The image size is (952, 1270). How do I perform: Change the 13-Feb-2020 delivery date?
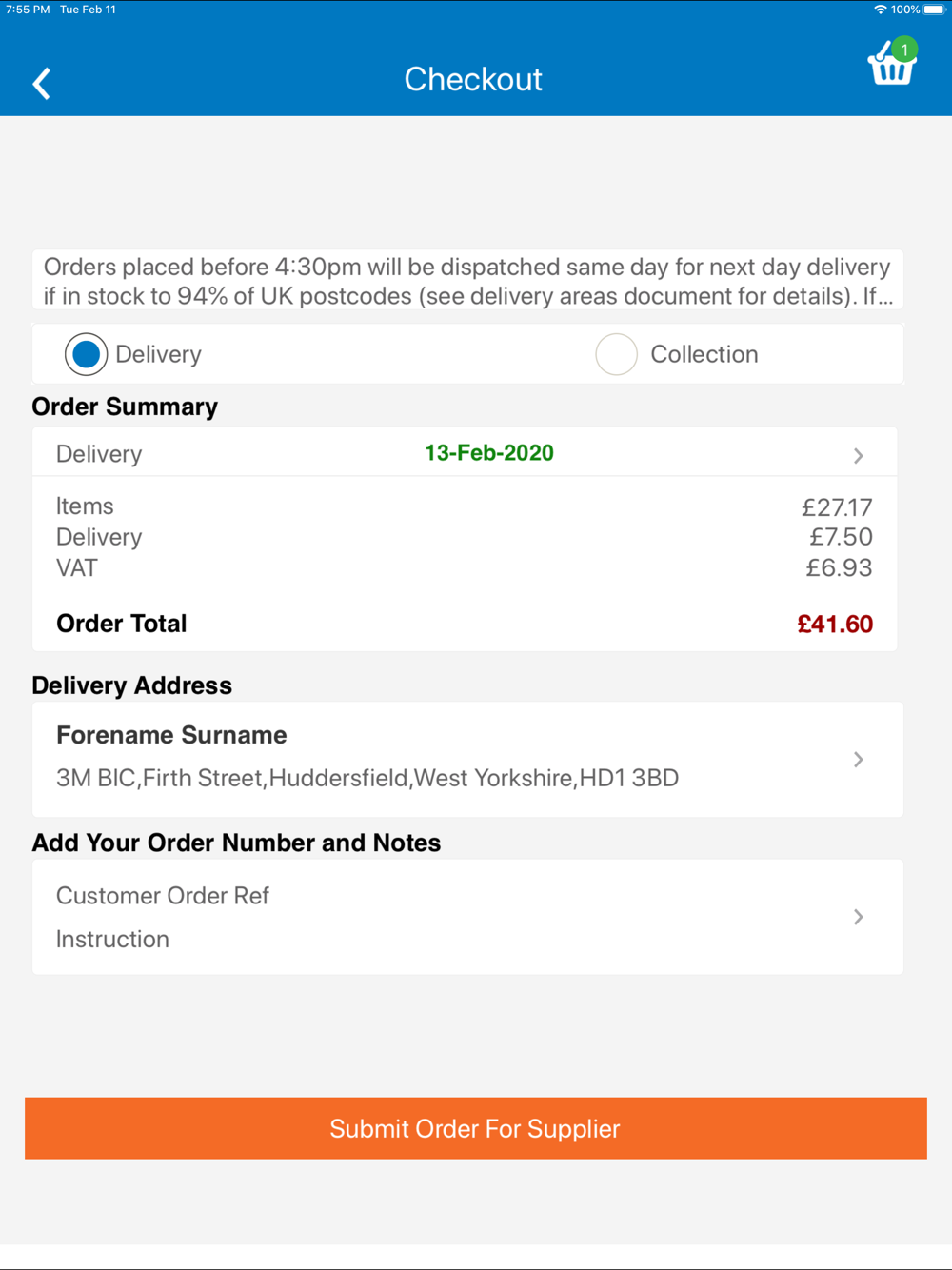tap(489, 453)
